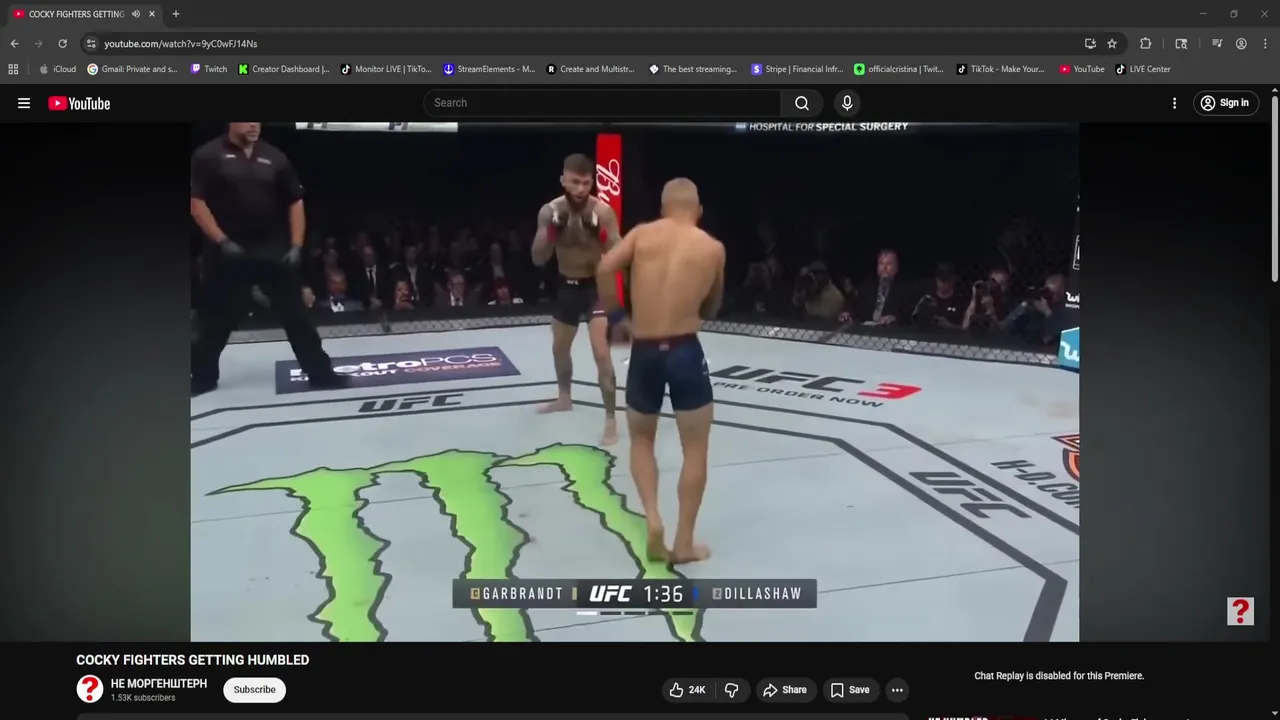Screen dimensions: 1280x720
Task: Open Creator Dashboard bookmark
Action: pyautogui.click(x=284, y=69)
